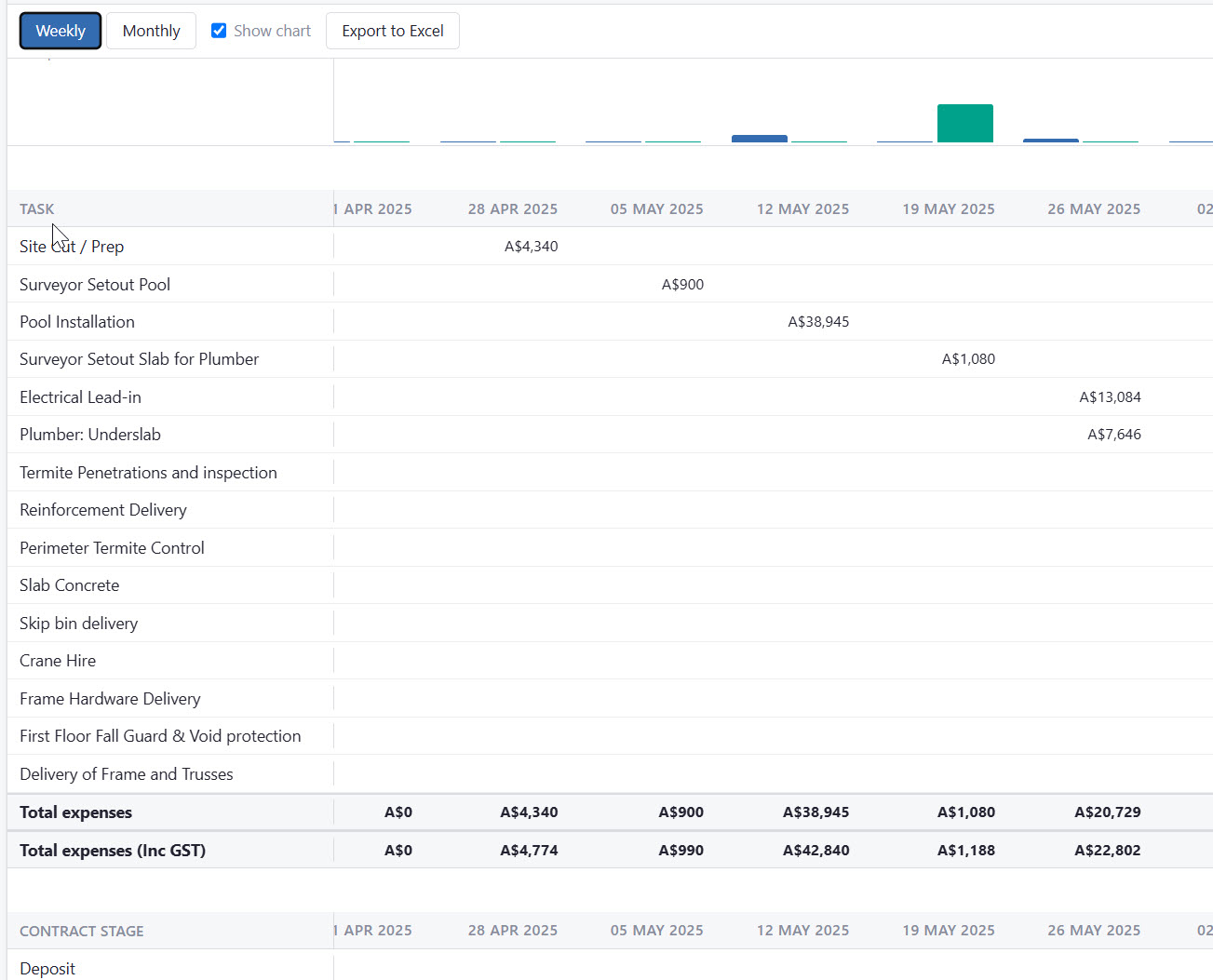1213x980 pixels.
Task: Click 26 MAY 2025 header in contract stage table
Action: (1094, 931)
